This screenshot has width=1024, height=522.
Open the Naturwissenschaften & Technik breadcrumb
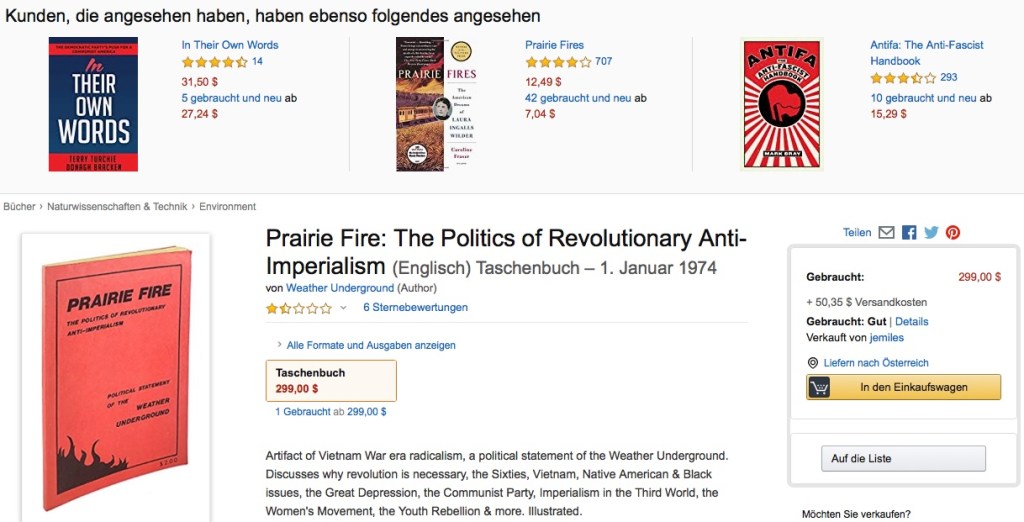point(117,207)
